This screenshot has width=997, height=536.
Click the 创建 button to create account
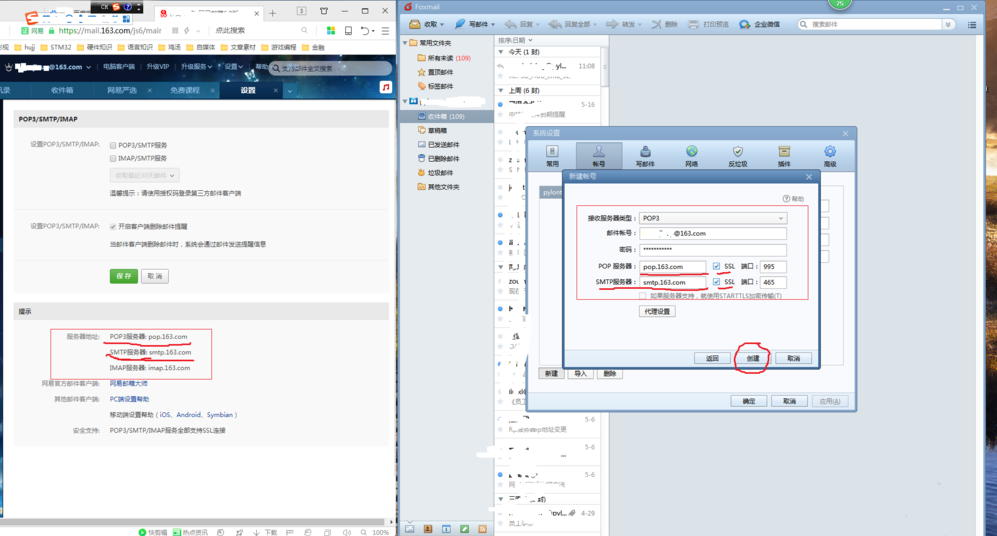(x=752, y=358)
